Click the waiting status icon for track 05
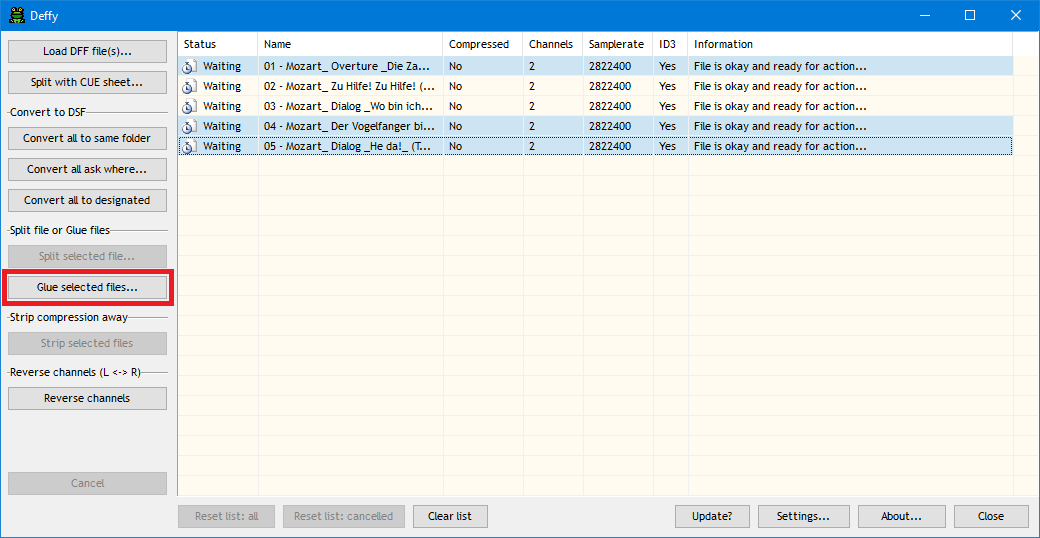The width and height of the screenshot is (1040, 538). [189, 147]
